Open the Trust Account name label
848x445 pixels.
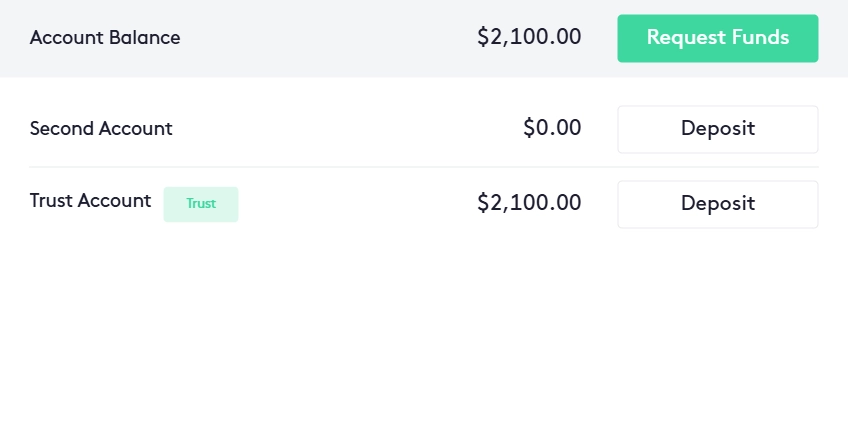point(90,201)
